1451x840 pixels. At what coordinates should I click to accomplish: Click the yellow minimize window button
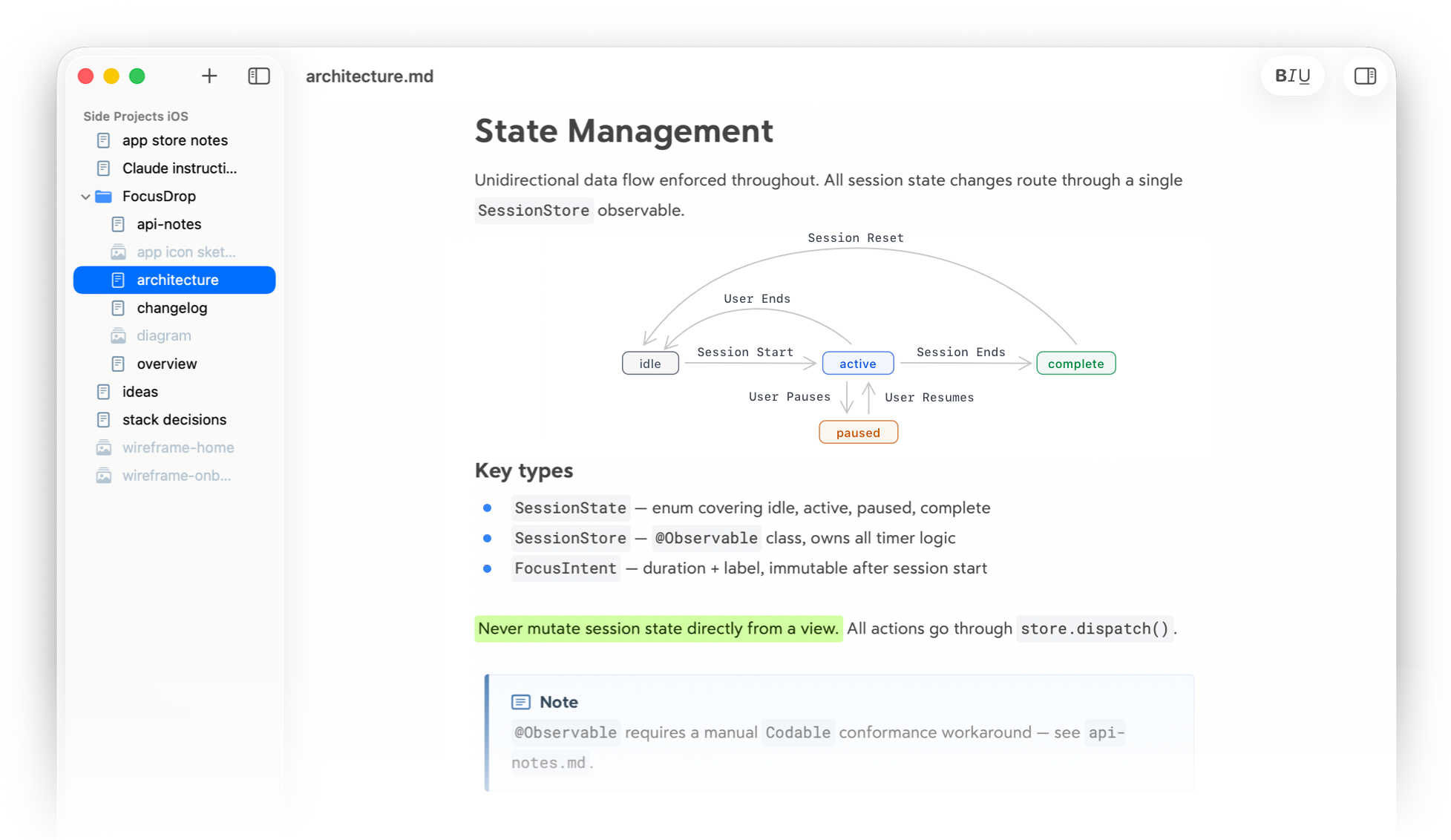point(111,76)
